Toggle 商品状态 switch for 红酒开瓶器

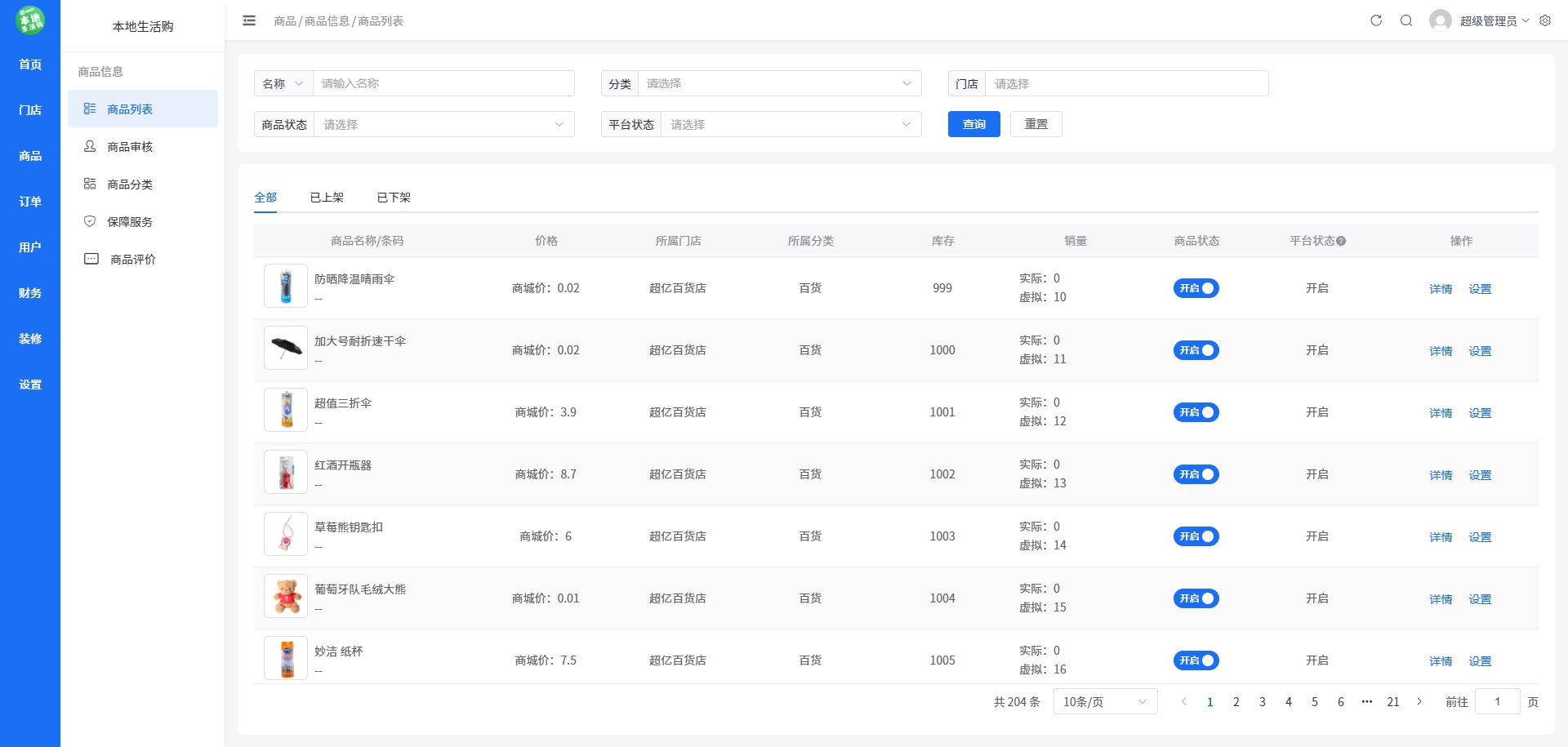click(1196, 474)
